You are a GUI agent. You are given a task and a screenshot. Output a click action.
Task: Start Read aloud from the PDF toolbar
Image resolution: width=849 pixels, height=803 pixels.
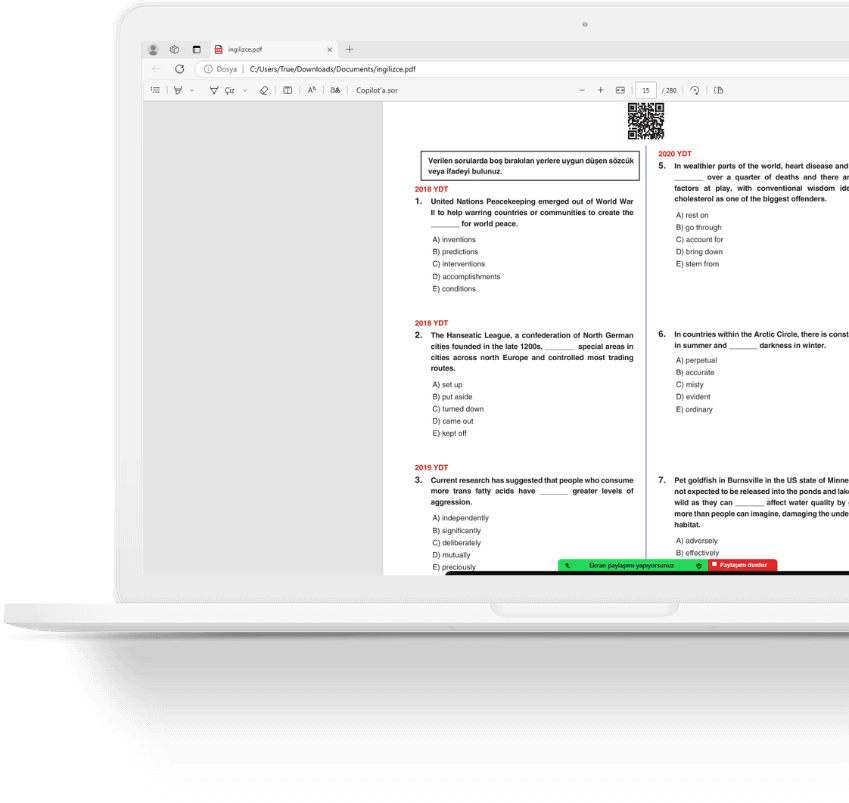click(x=312, y=90)
